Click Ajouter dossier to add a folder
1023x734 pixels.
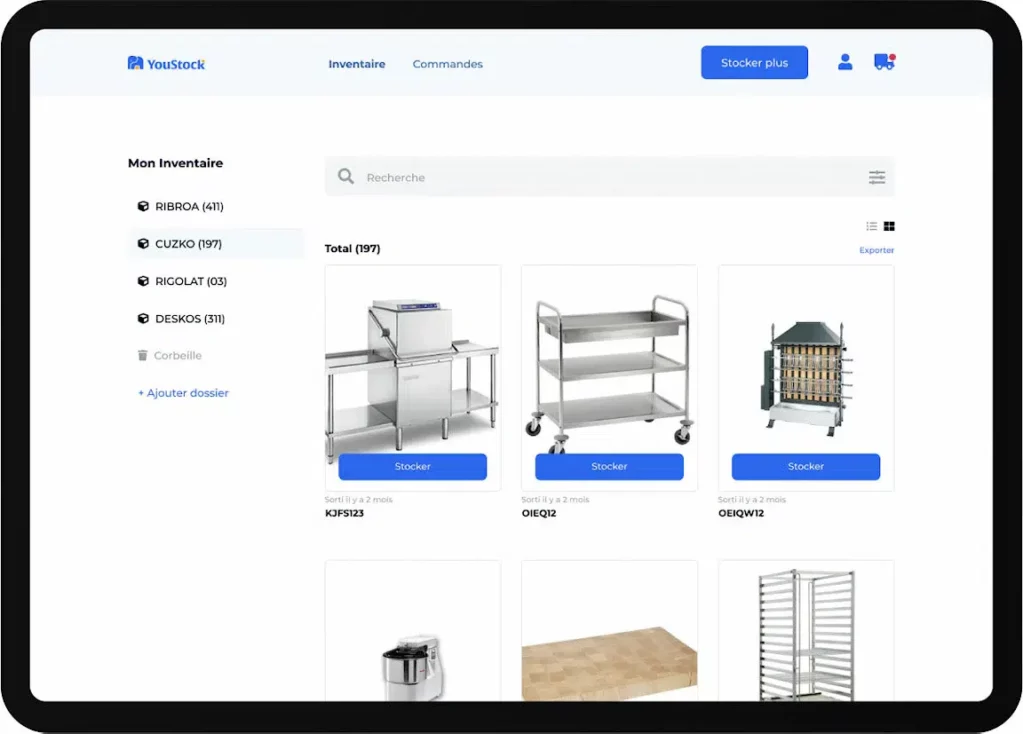pyautogui.click(x=183, y=393)
